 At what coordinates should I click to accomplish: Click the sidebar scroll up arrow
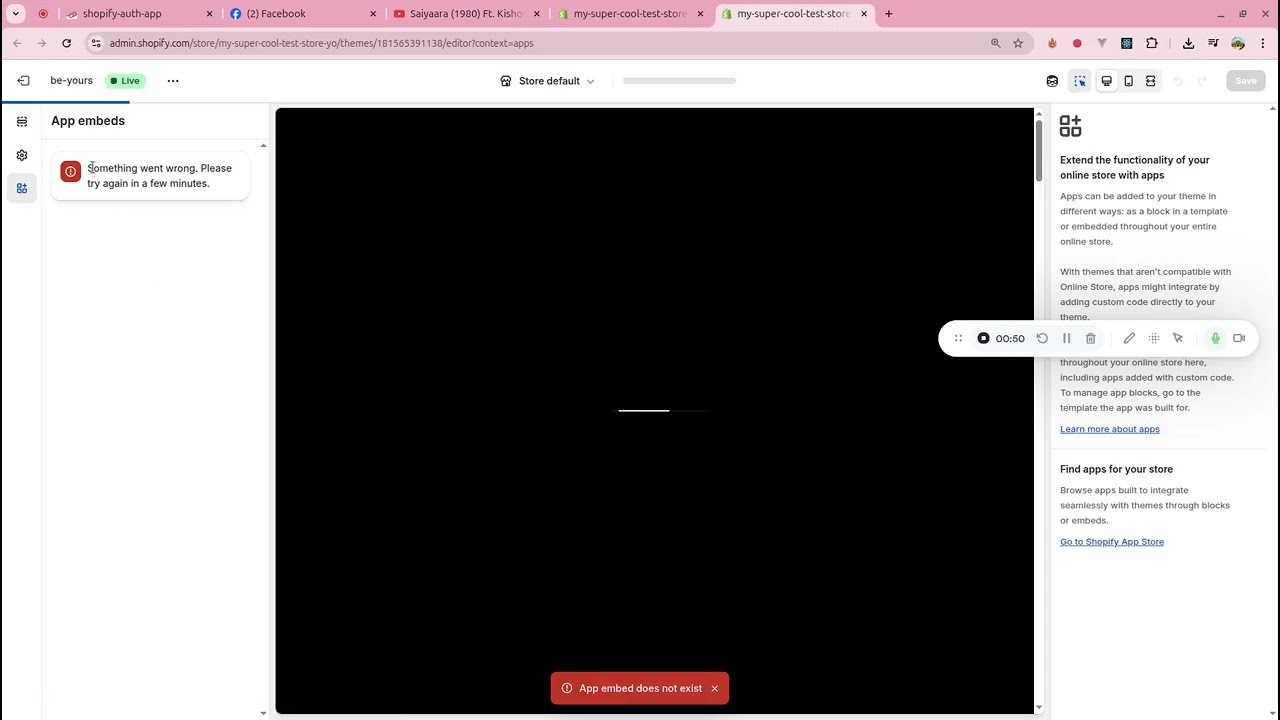(263, 146)
